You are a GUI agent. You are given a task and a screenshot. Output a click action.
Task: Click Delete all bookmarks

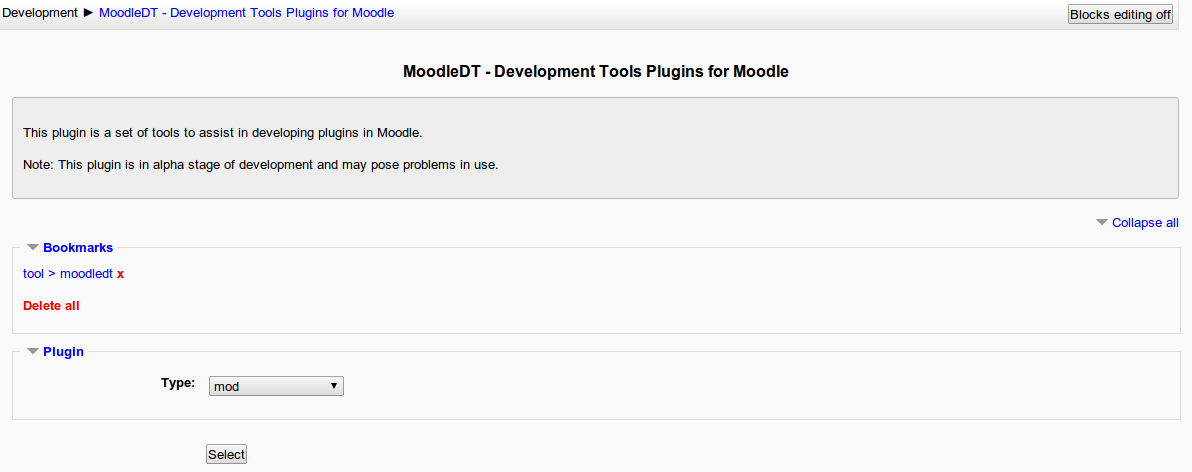(51, 306)
